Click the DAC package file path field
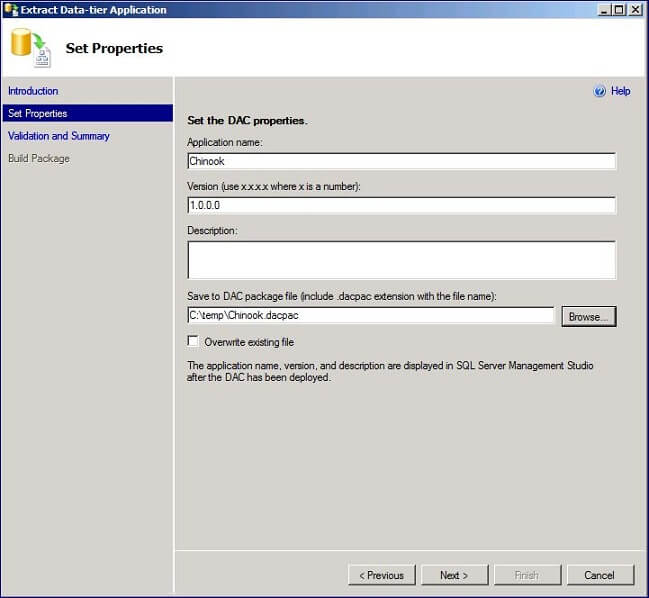The height and width of the screenshot is (598, 649). (370, 315)
